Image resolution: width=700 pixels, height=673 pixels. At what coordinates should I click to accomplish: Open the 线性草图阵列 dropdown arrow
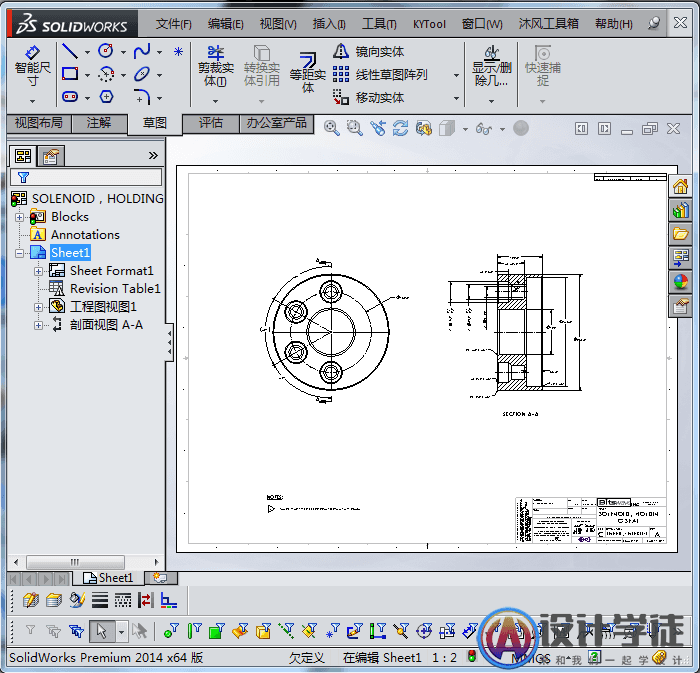456,75
